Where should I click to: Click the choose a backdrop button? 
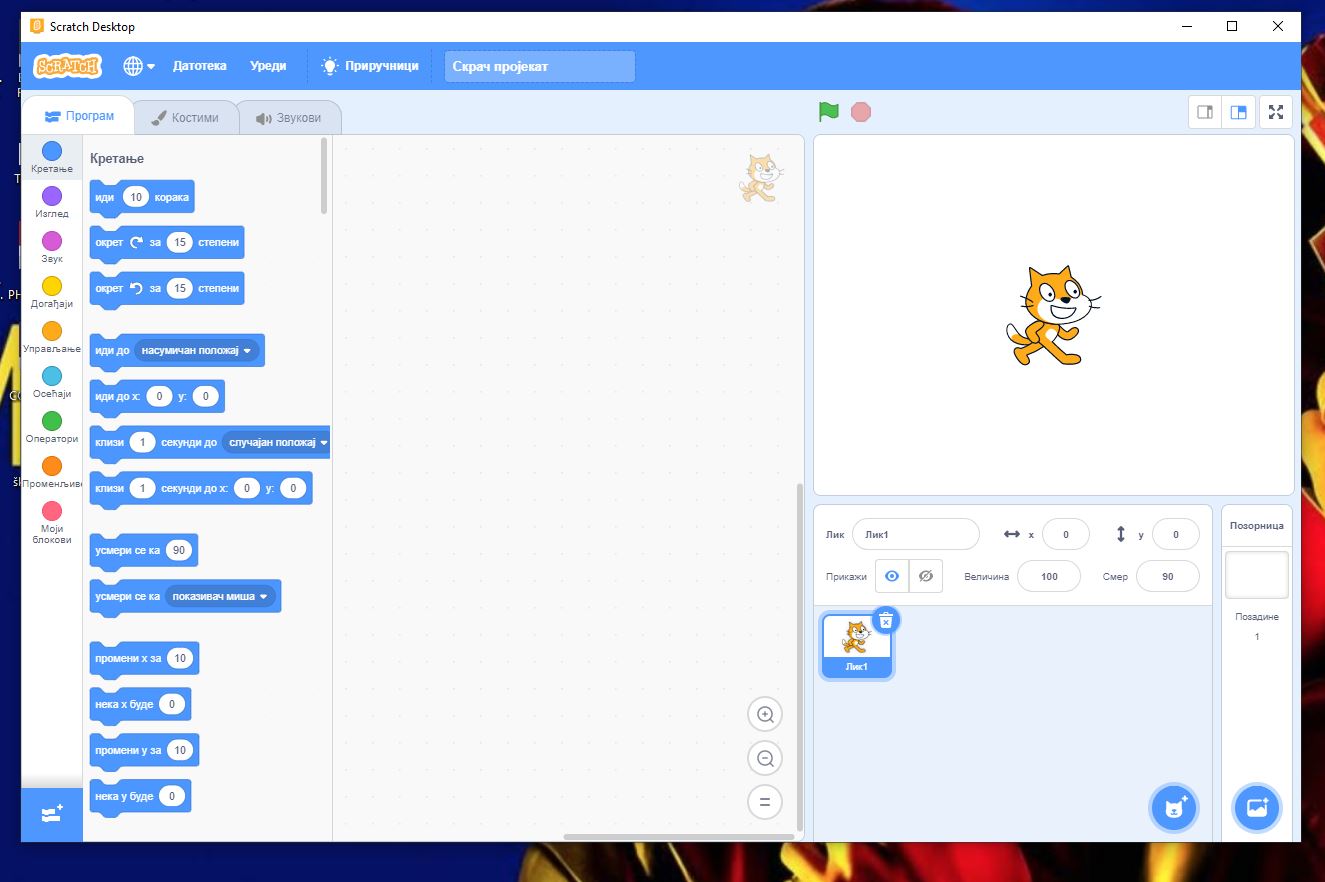tap(1257, 808)
